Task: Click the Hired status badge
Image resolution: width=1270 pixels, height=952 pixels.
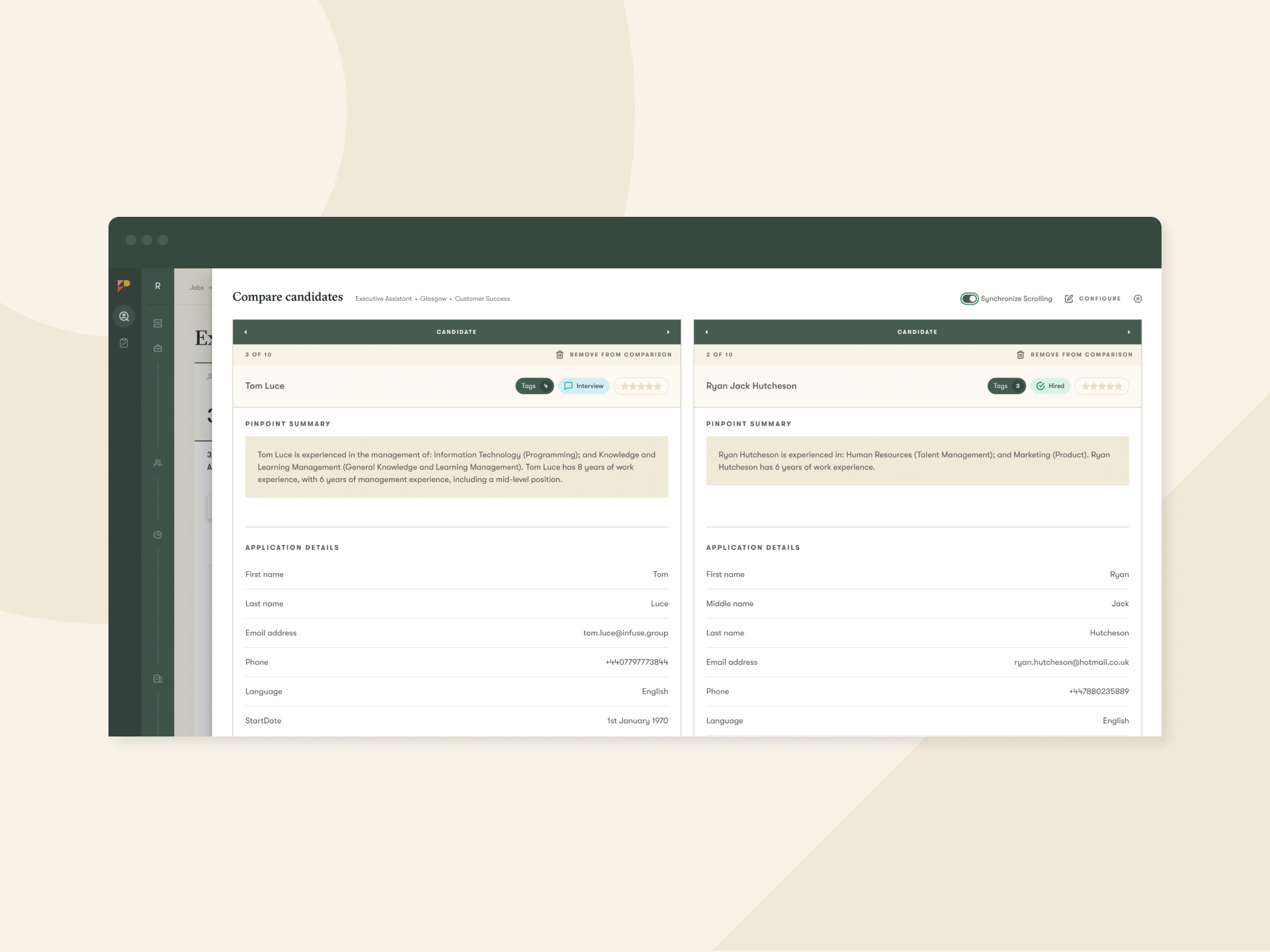Action: pyautogui.click(x=1050, y=386)
